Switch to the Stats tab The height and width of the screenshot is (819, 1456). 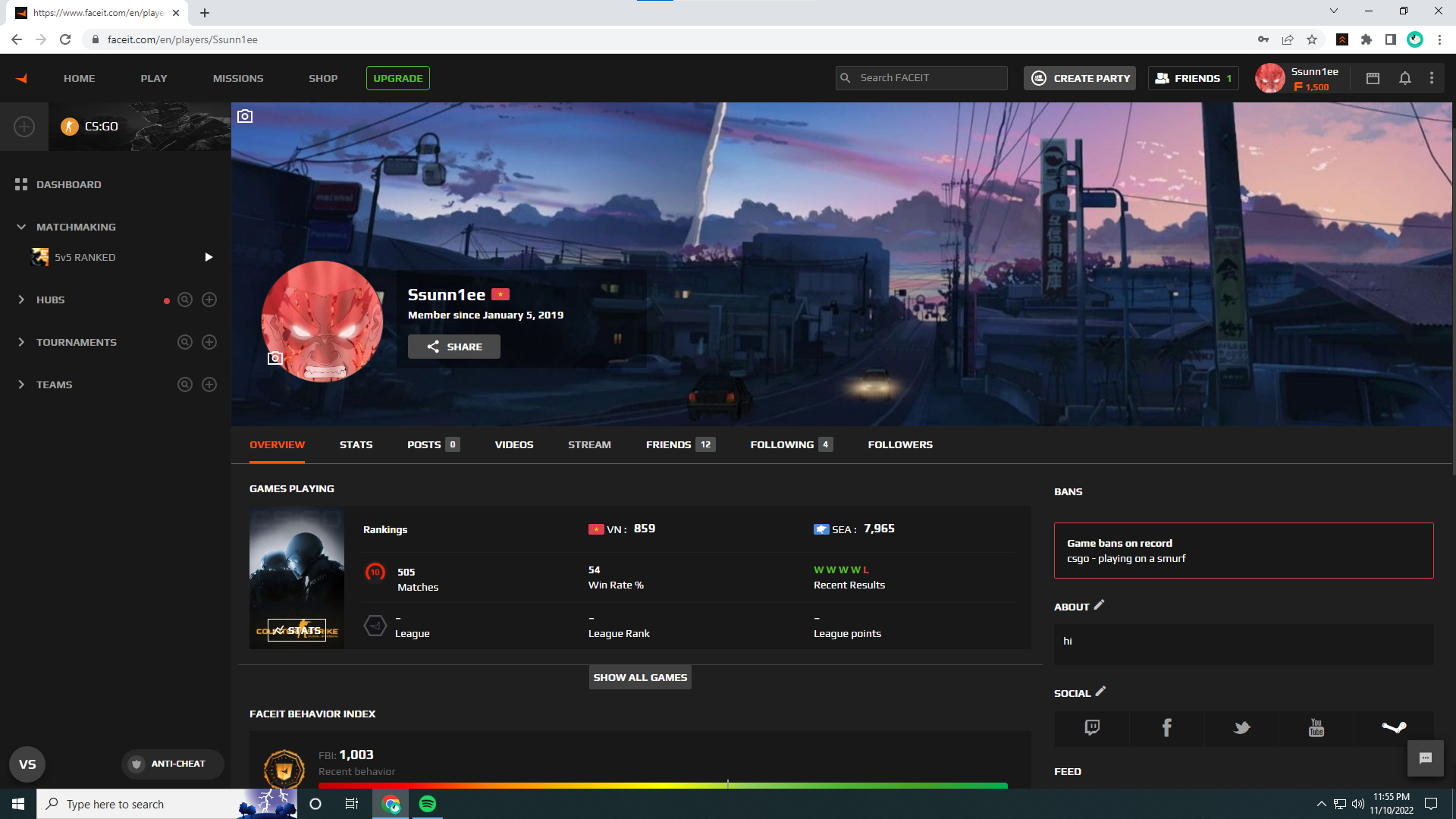356,444
